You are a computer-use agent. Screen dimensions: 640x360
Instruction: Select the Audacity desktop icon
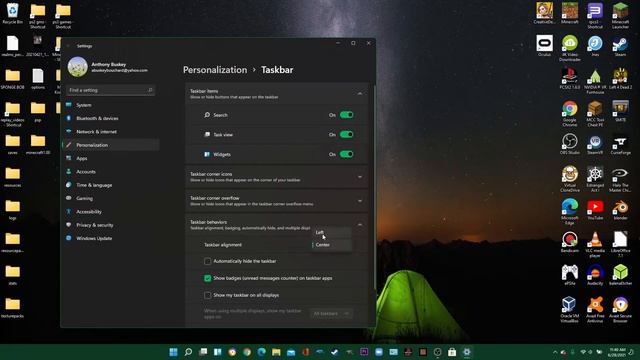[595, 275]
